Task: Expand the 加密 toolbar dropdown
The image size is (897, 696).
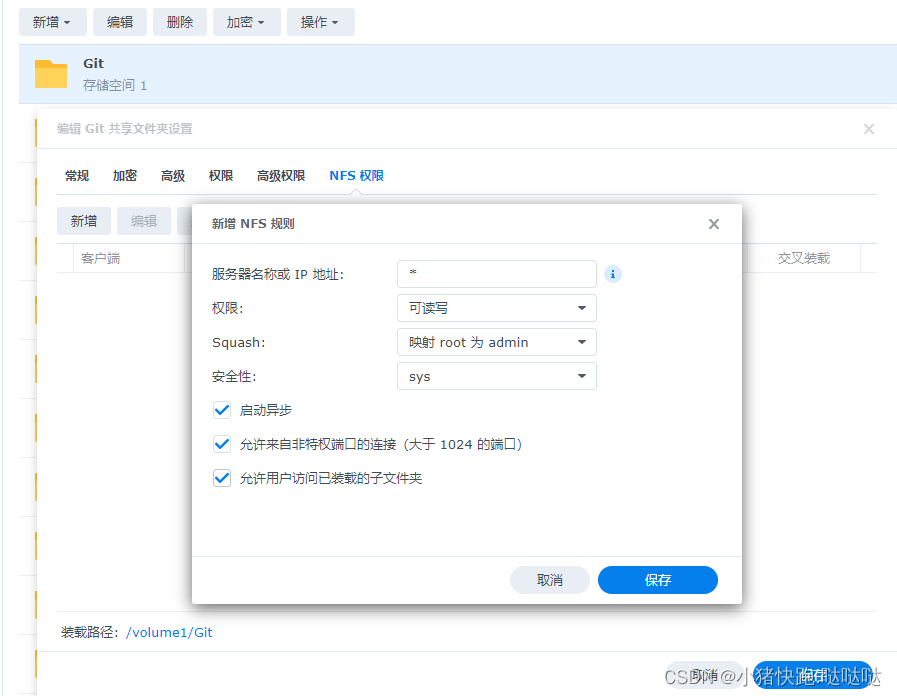Action: point(246,21)
